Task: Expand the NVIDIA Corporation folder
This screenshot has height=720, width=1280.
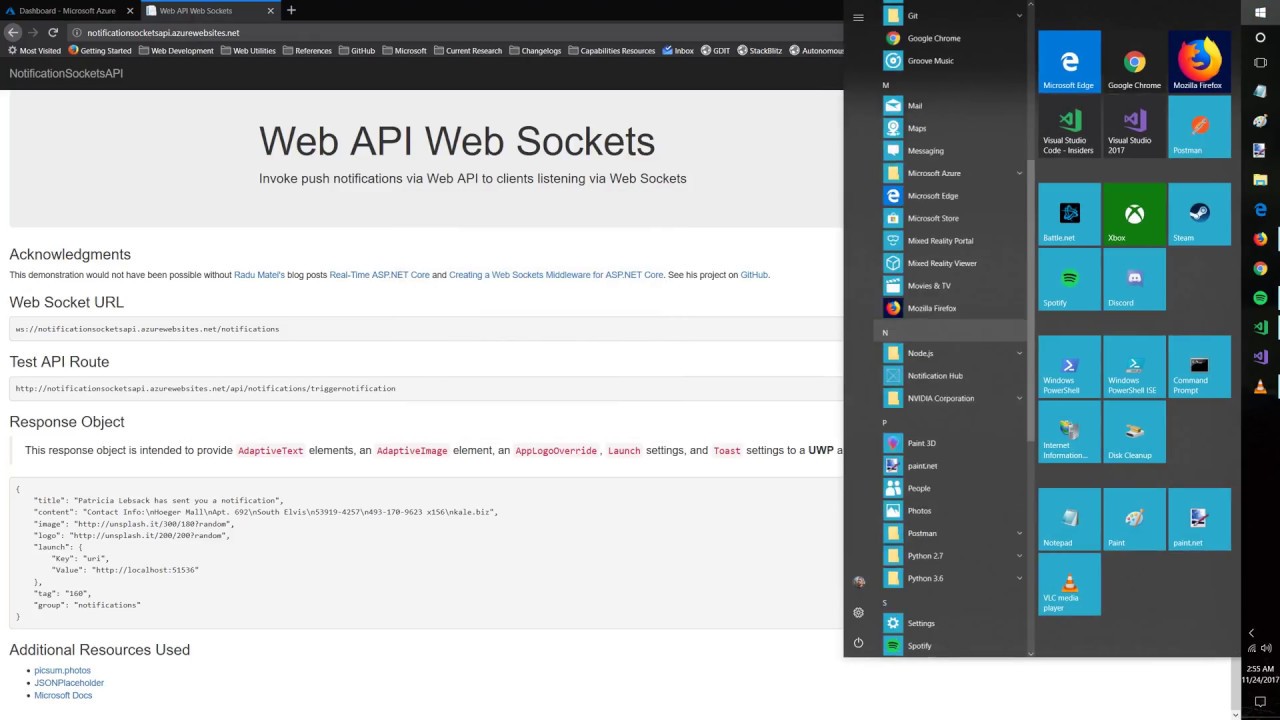Action: (953, 398)
